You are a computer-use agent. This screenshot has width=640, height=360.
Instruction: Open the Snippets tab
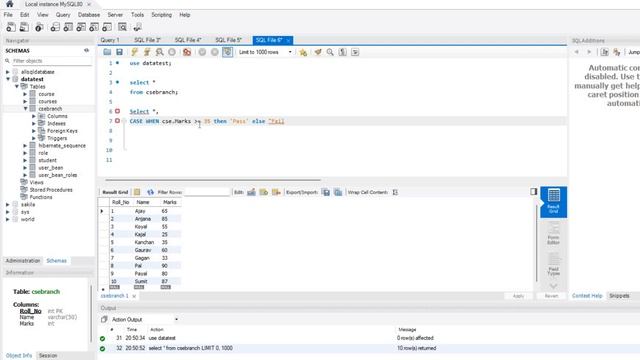pos(619,296)
